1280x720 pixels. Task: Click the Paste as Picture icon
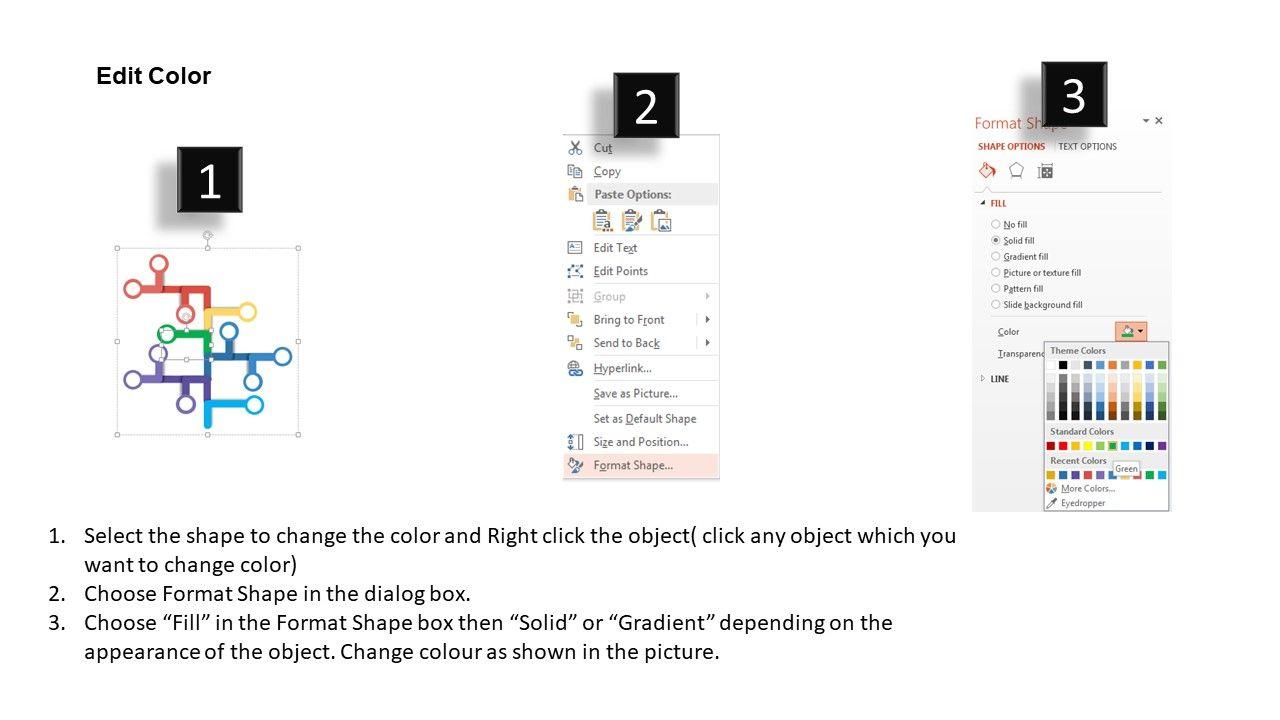coord(661,221)
